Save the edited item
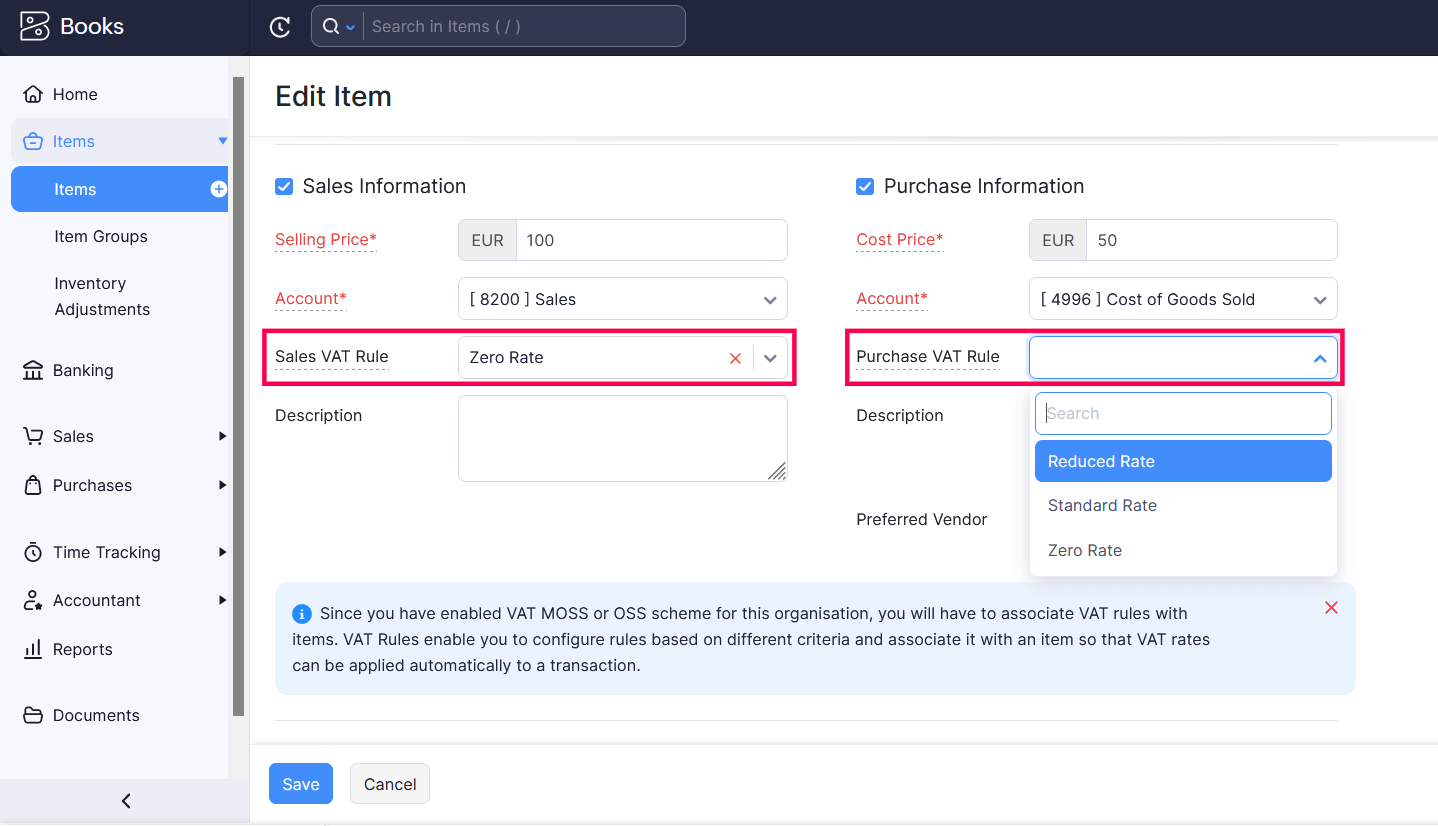 (300, 783)
